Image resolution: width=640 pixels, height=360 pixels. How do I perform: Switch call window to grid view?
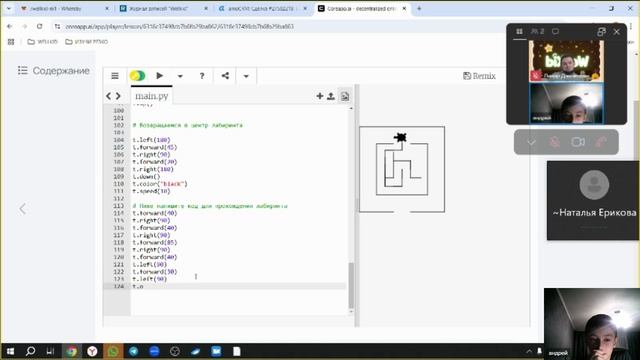[x=519, y=31]
